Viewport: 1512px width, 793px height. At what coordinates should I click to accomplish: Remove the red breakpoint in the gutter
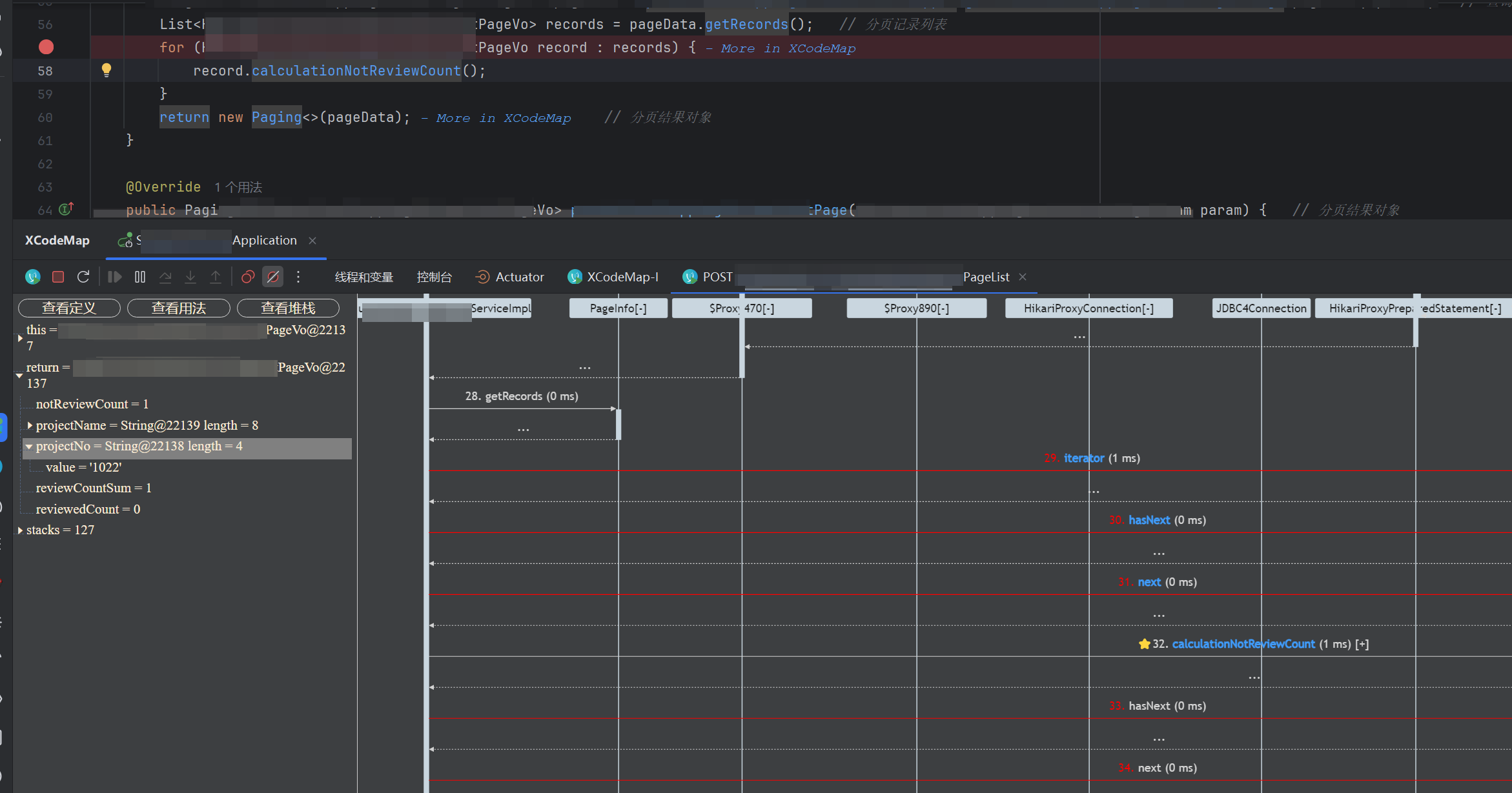46,47
